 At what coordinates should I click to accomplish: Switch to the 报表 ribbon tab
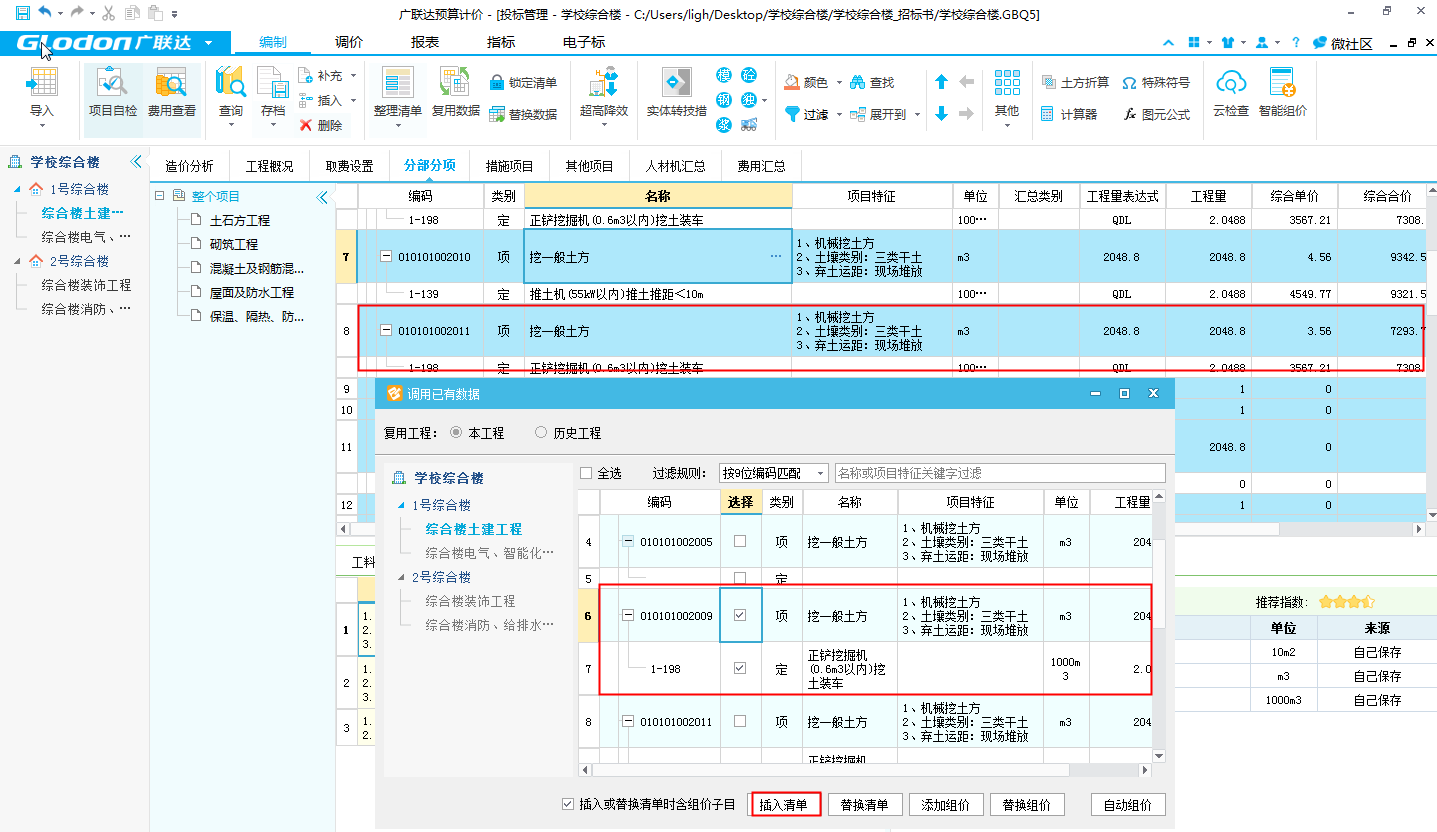[x=425, y=42]
